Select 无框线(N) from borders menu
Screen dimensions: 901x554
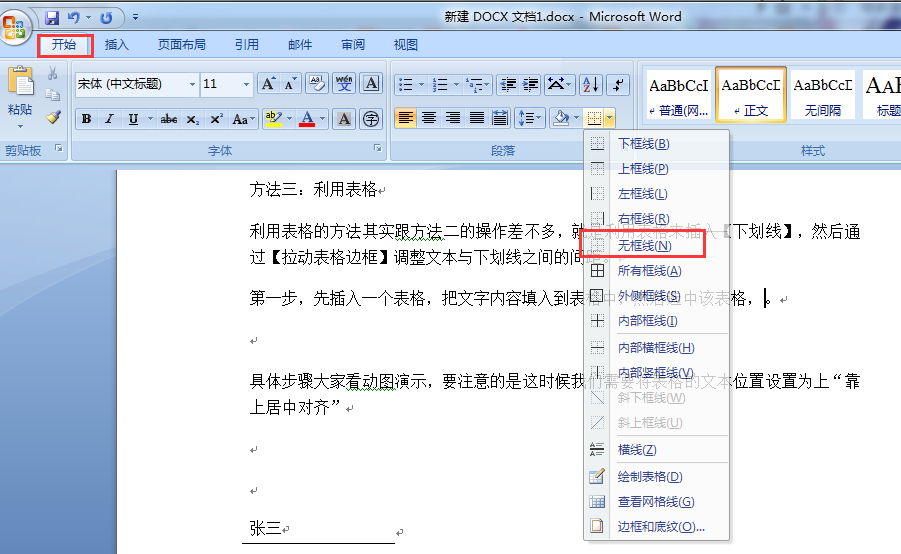click(644, 245)
